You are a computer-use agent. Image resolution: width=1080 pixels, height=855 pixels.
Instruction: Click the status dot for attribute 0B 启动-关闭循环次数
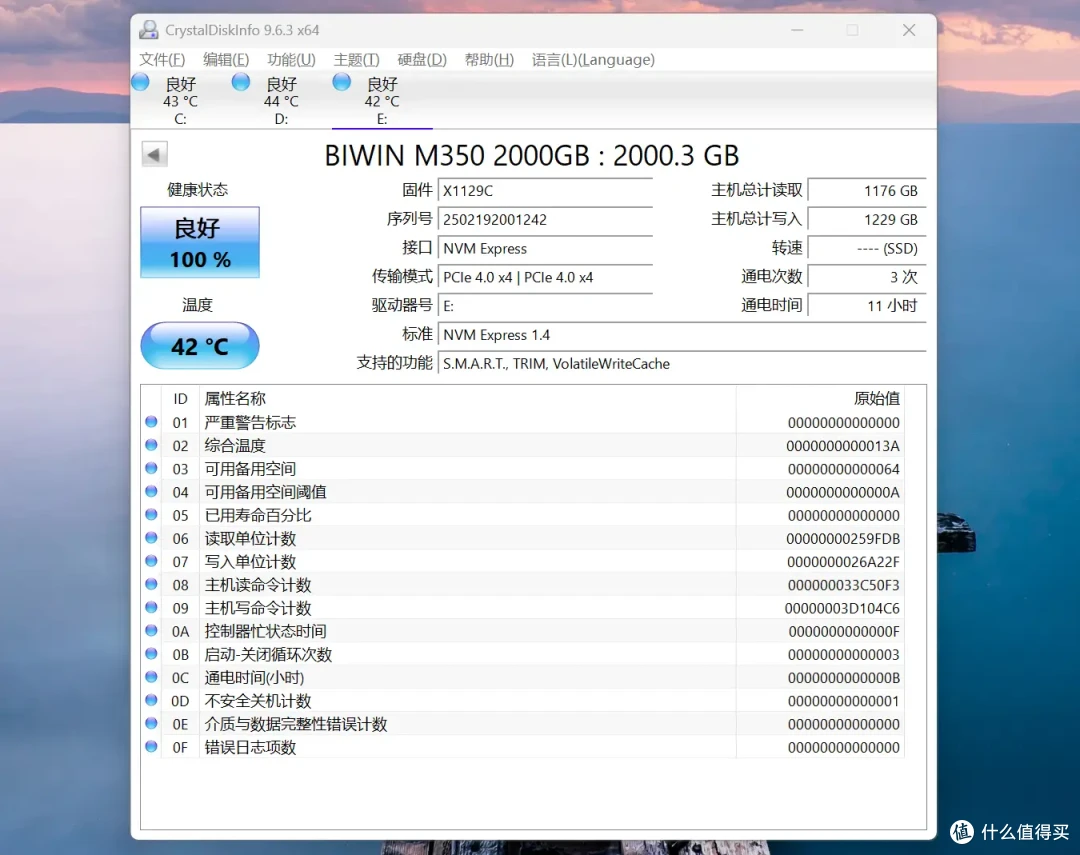pyautogui.click(x=152, y=654)
